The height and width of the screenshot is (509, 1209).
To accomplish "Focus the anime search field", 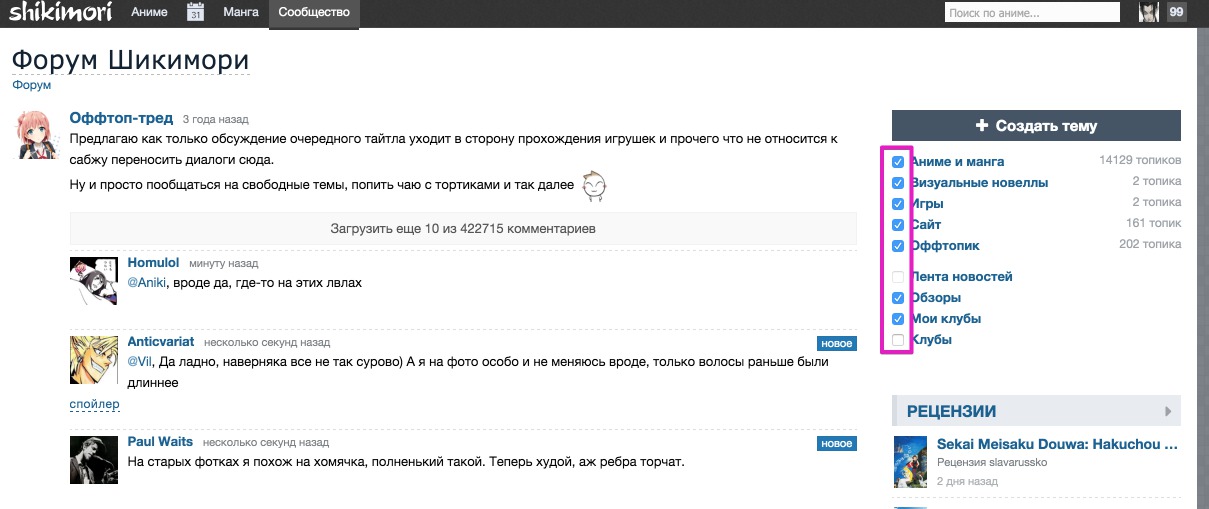I will (x=1031, y=13).
